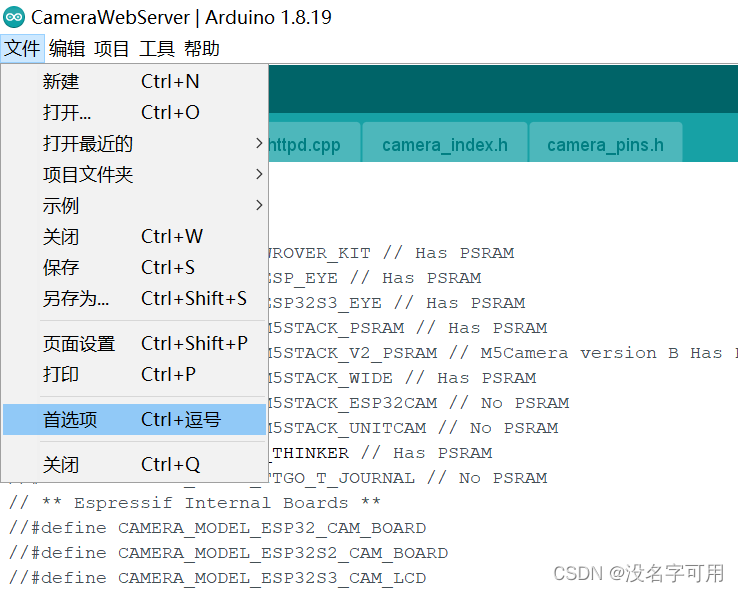Open the 工具 menu
This screenshot has height=592, width=738.
[x=157, y=48]
